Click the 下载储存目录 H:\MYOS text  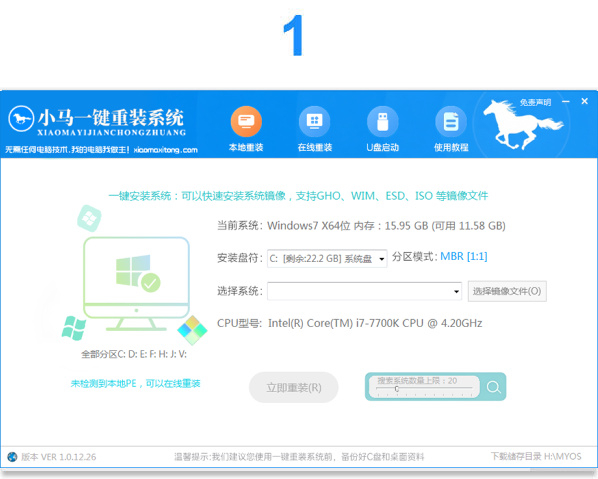tap(536, 456)
